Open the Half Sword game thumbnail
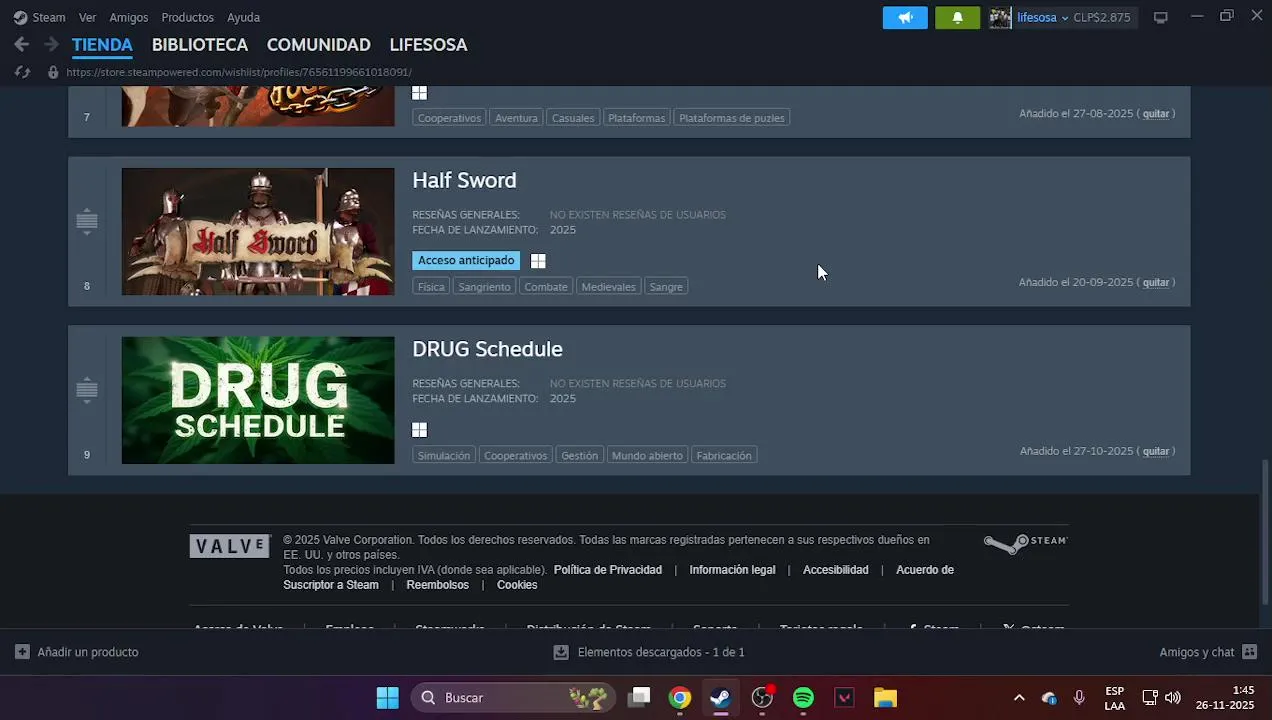Screen dimensions: 1272x720 pyautogui.click(x=258, y=231)
